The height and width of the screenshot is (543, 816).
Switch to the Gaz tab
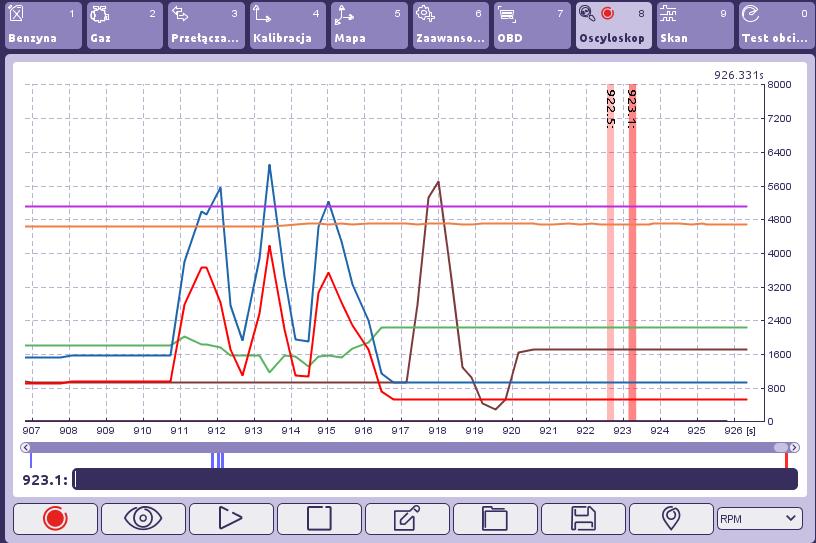(x=125, y=25)
